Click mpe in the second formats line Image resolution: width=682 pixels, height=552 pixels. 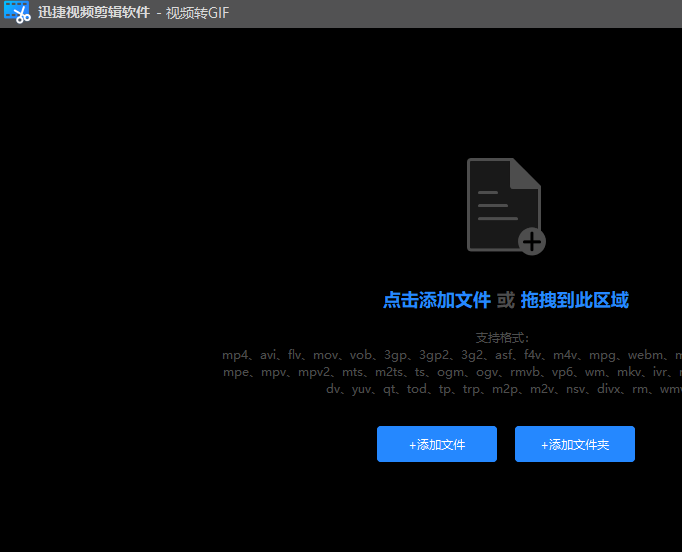(236, 372)
